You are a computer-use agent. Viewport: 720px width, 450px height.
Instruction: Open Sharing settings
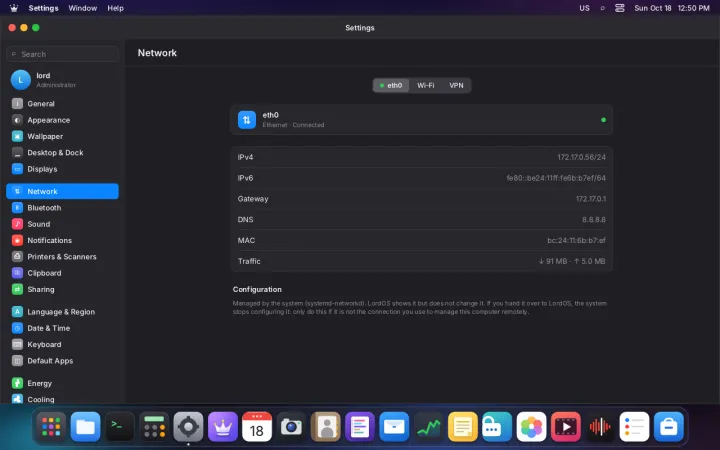[62, 289]
